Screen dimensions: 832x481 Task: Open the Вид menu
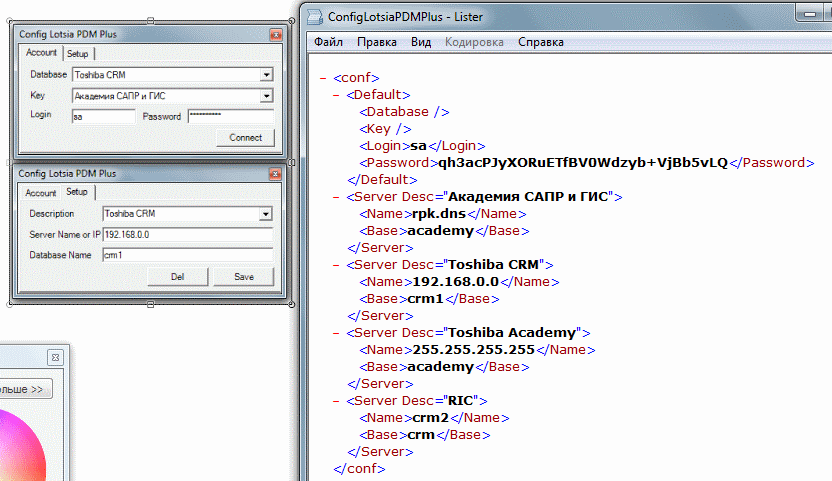[421, 42]
